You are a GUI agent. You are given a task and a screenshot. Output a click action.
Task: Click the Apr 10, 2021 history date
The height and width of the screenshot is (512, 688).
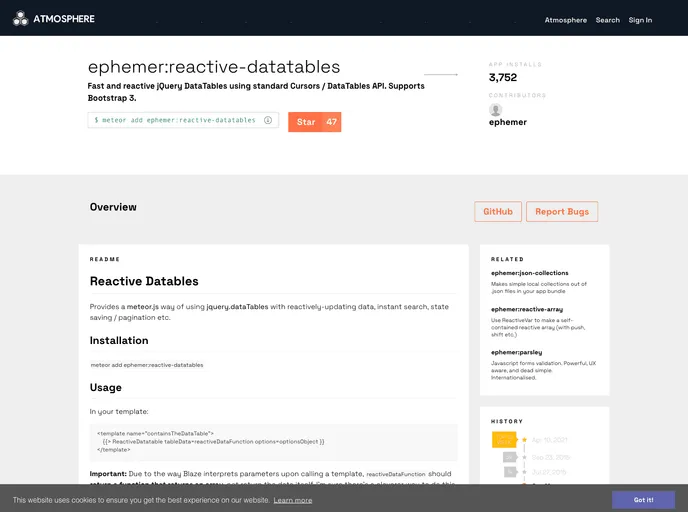click(549, 440)
